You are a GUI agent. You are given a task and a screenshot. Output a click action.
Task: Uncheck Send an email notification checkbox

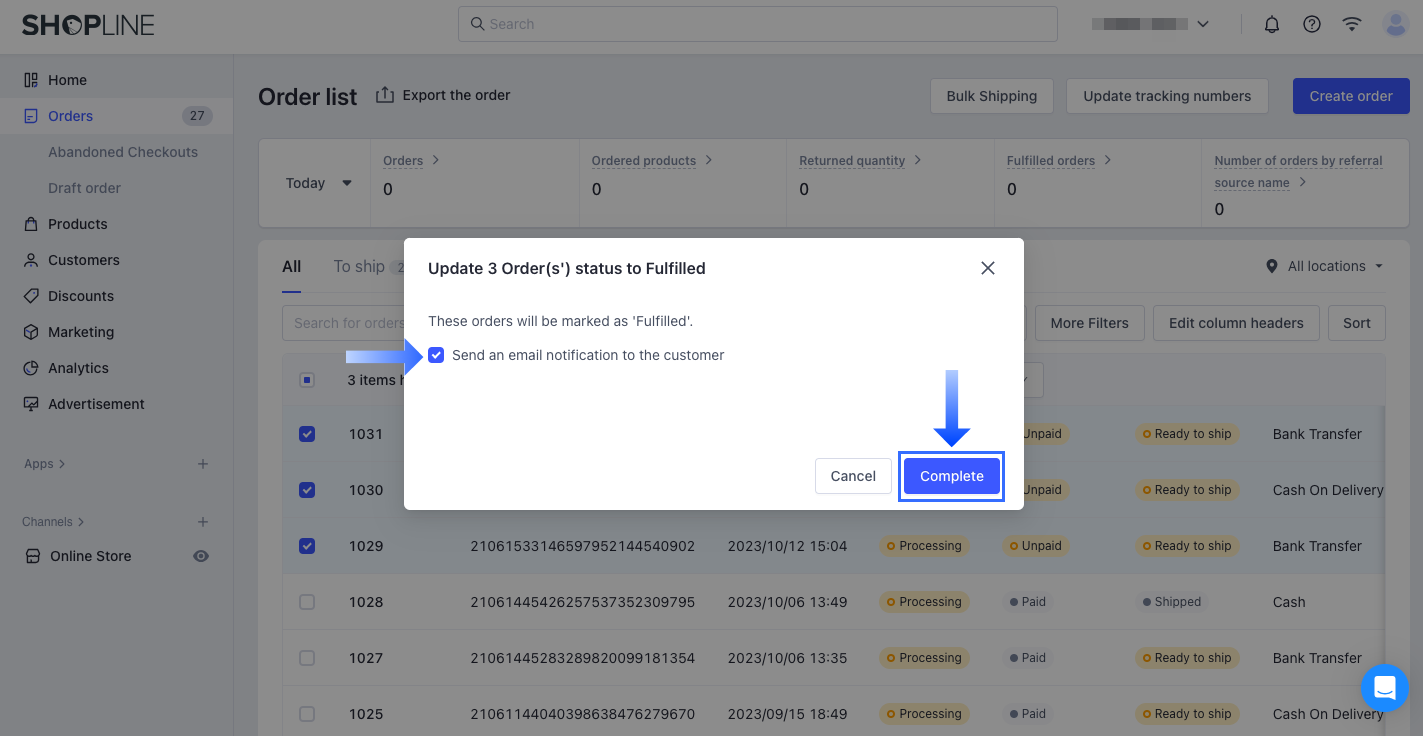(436, 355)
